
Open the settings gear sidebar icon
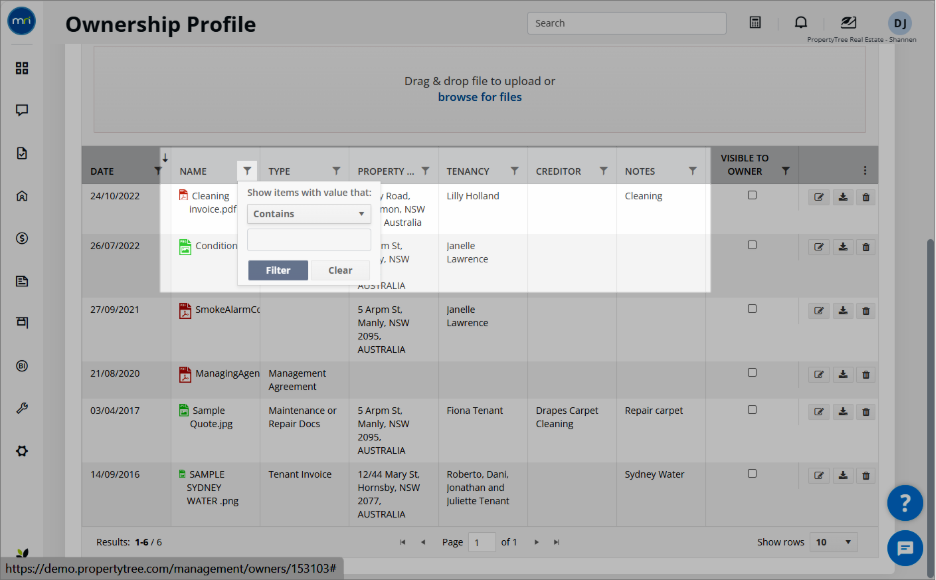tap(22, 451)
